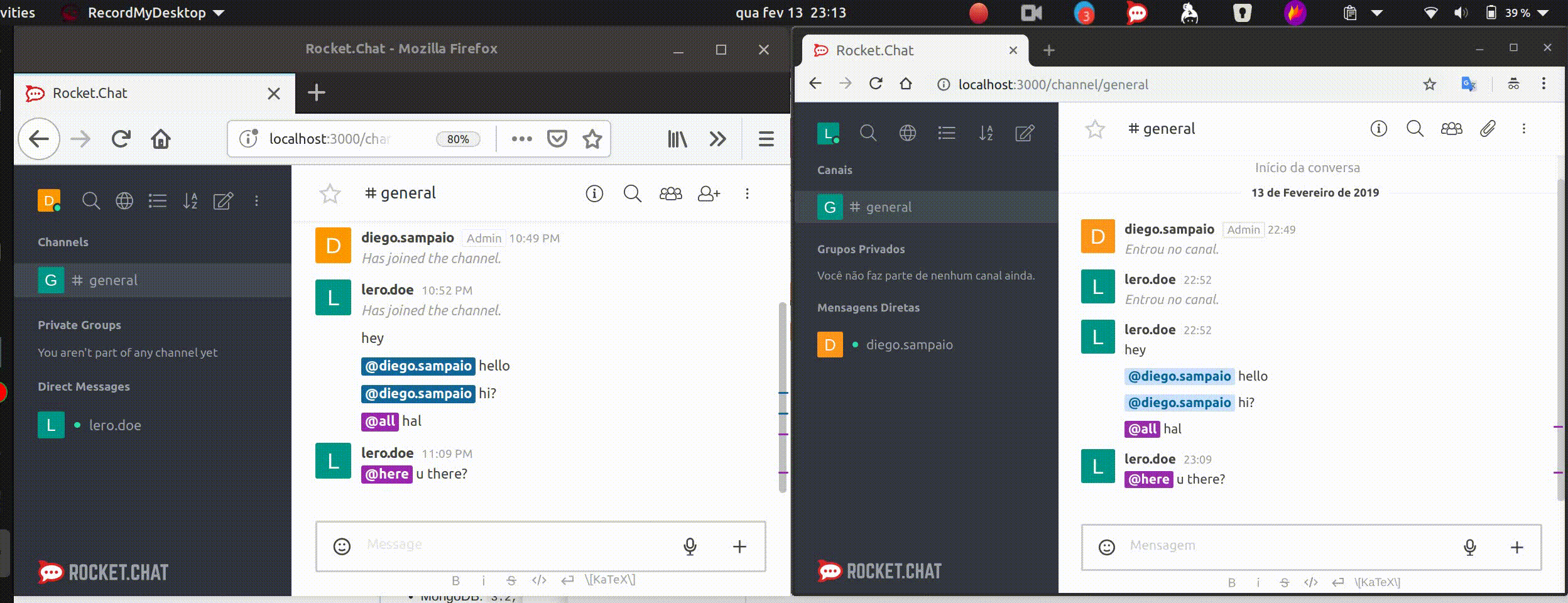Screen dimensions: 1568x603
Task: Click the plus attach button in Firefox message box
Action: pyautogui.click(x=739, y=546)
